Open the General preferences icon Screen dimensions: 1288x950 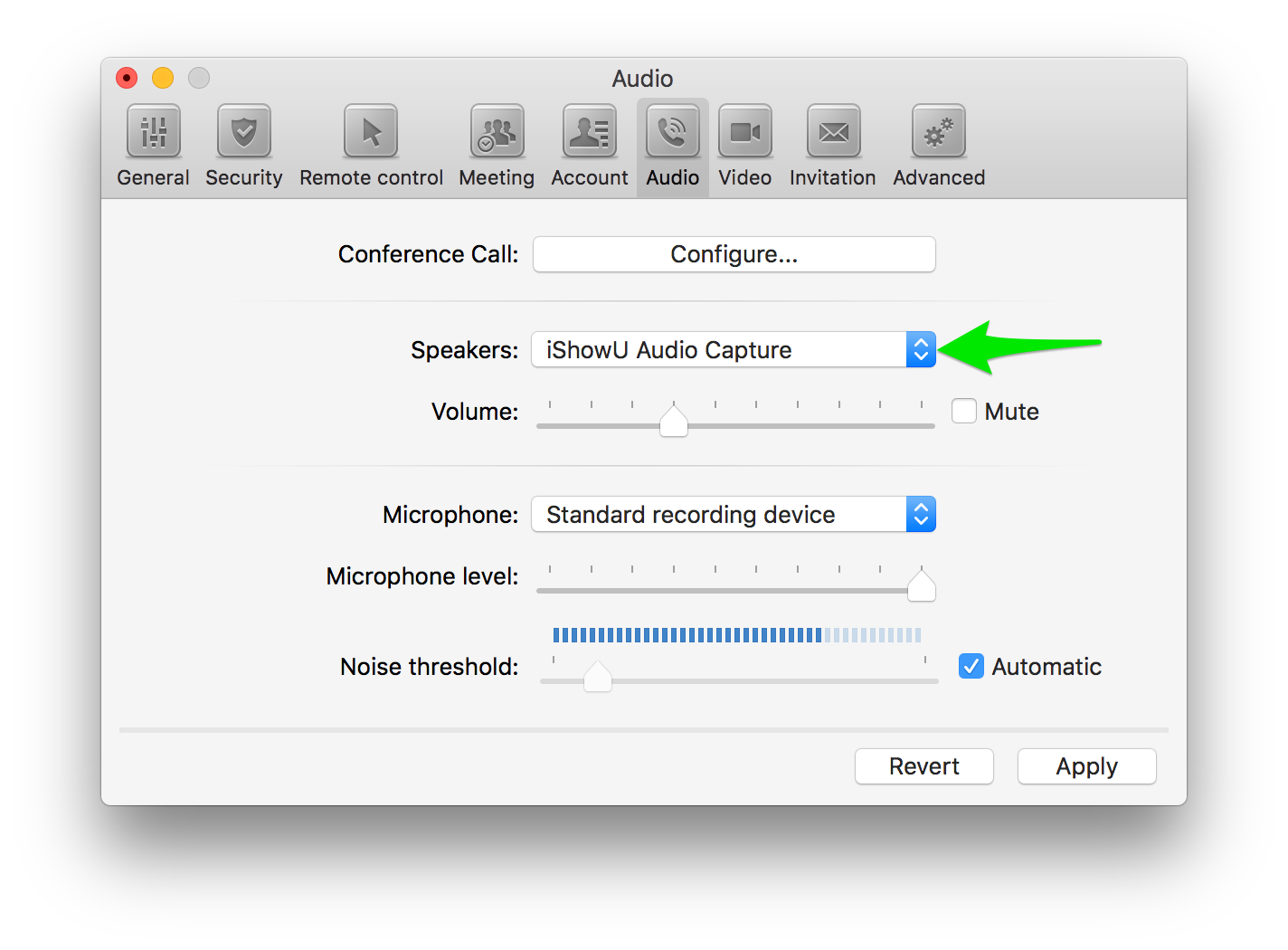pyautogui.click(x=154, y=132)
